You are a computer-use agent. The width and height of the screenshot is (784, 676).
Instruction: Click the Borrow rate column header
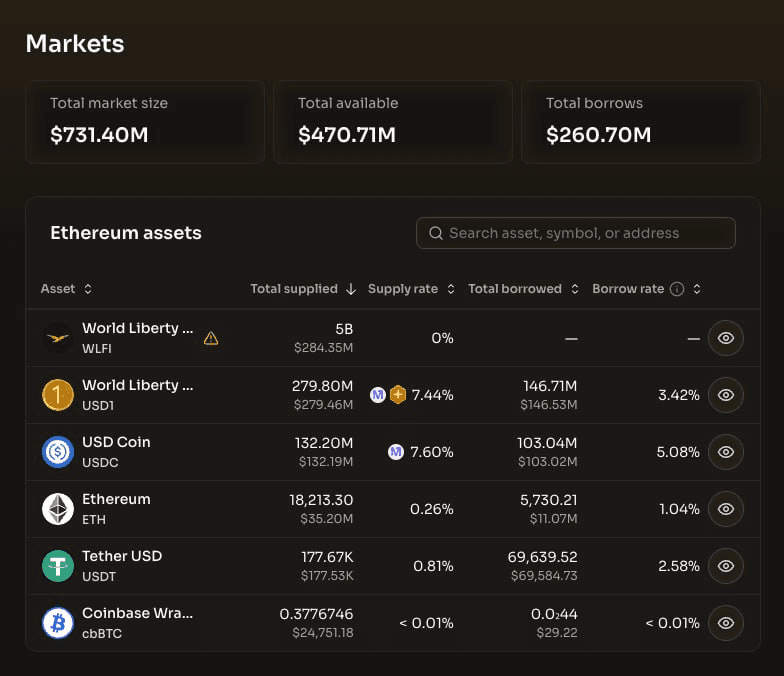click(628, 289)
